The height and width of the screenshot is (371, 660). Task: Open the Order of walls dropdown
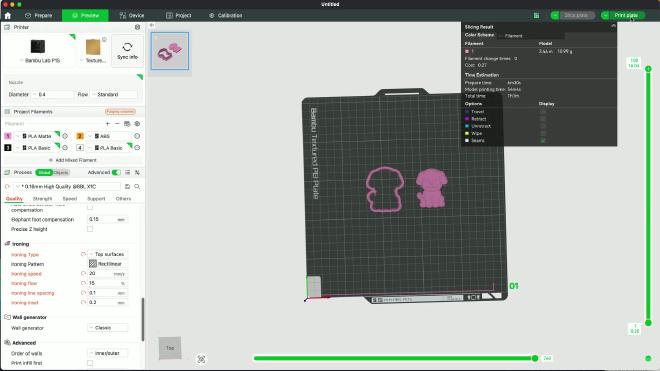tap(108, 353)
